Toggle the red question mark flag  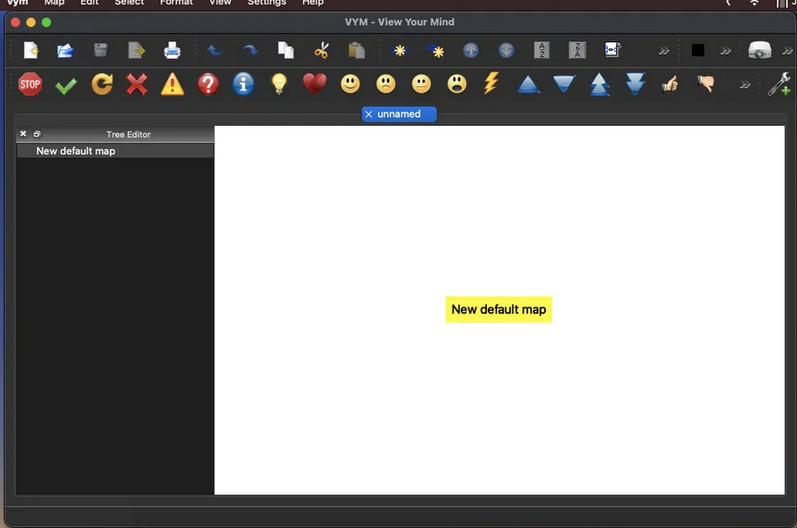click(208, 84)
